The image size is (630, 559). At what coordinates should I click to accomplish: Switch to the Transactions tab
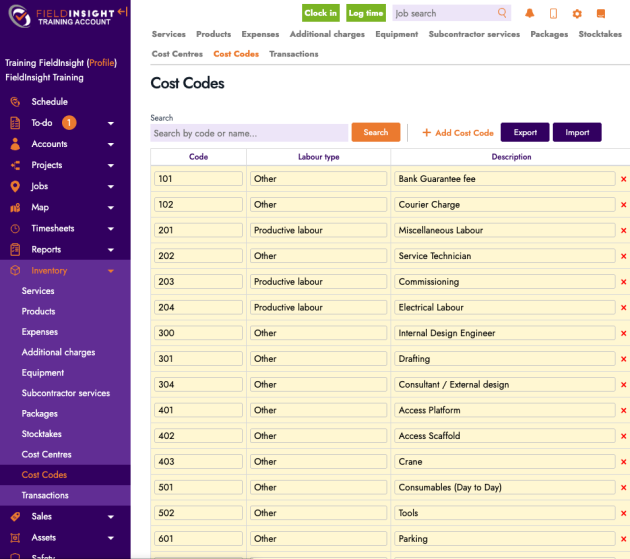coord(293,54)
